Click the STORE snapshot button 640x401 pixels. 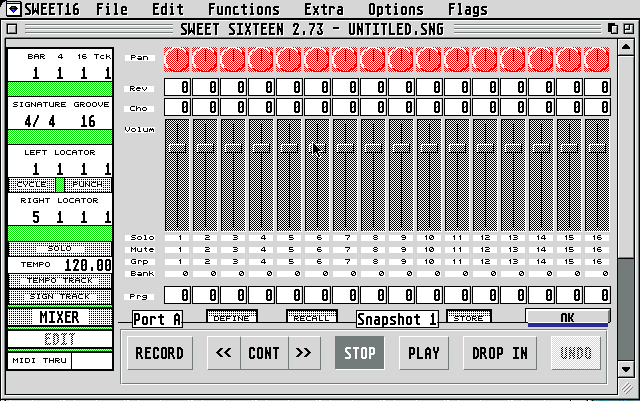[466, 318]
